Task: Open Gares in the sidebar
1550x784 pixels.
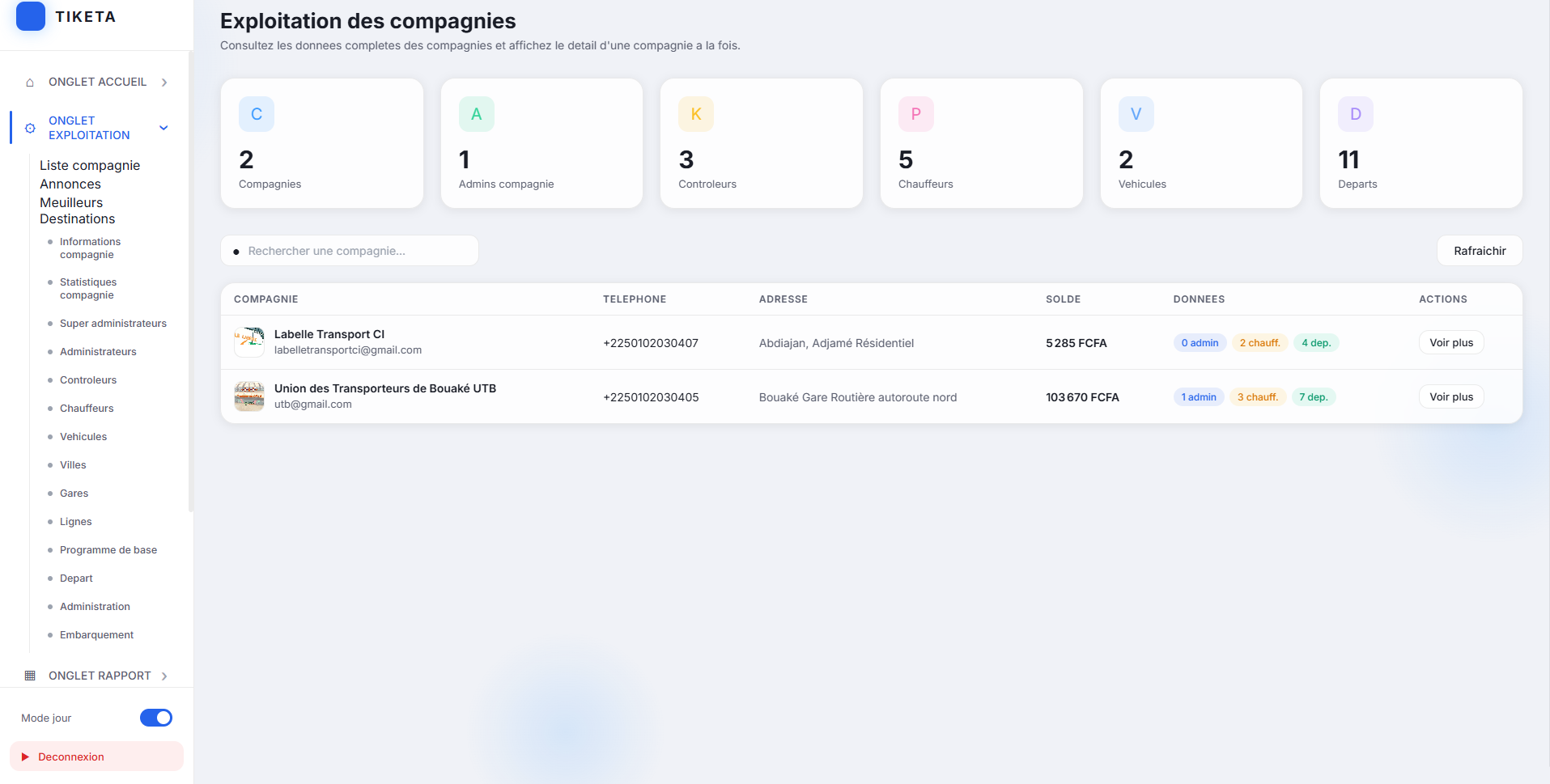Action: coord(74,494)
